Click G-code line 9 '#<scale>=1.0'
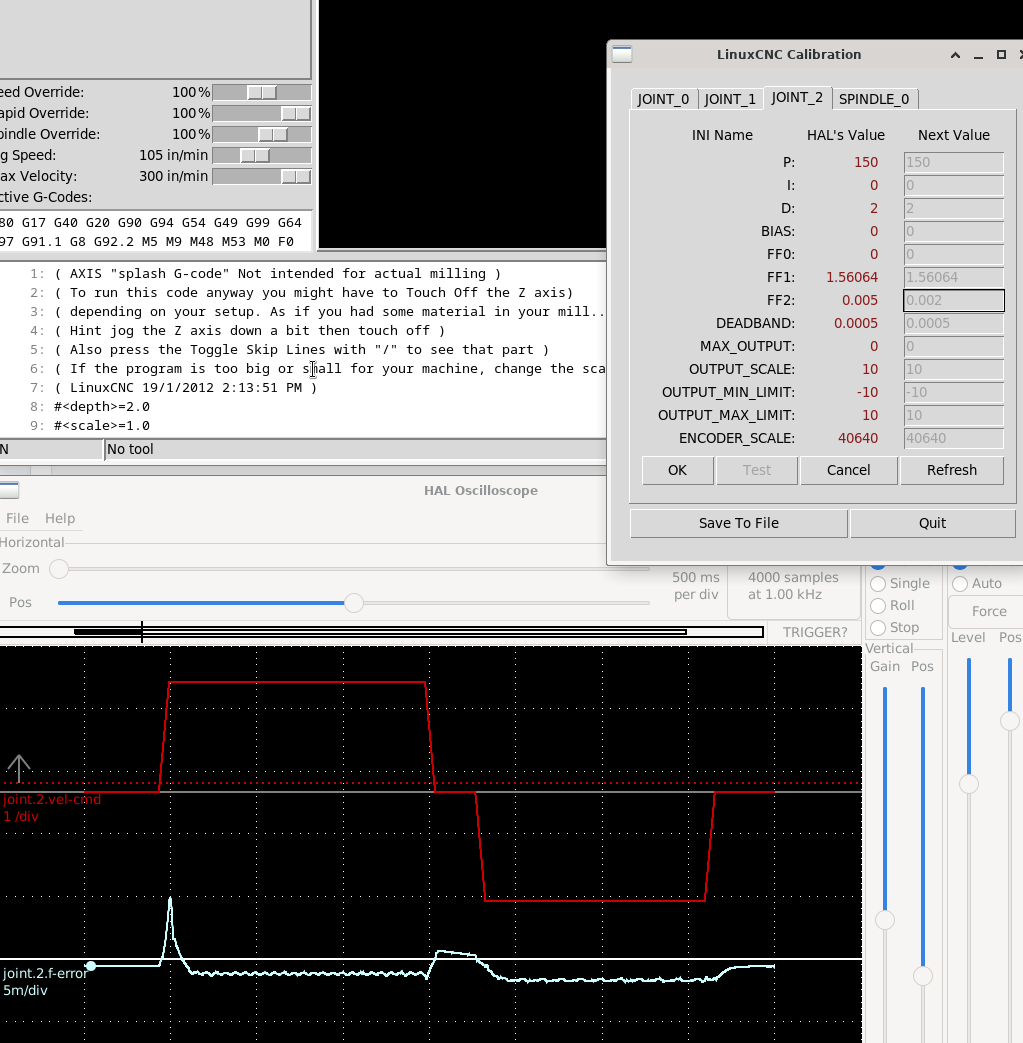1023x1043 pixels. 102,426
